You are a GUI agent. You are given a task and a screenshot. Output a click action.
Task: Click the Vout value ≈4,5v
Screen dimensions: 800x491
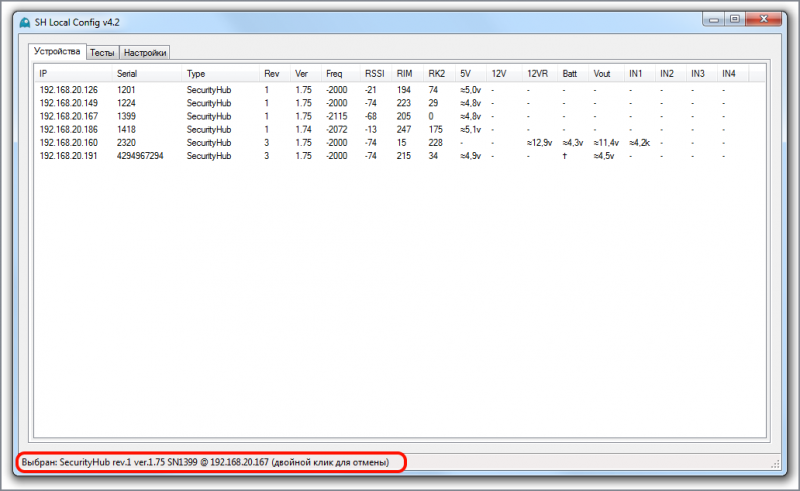(604, 156)
